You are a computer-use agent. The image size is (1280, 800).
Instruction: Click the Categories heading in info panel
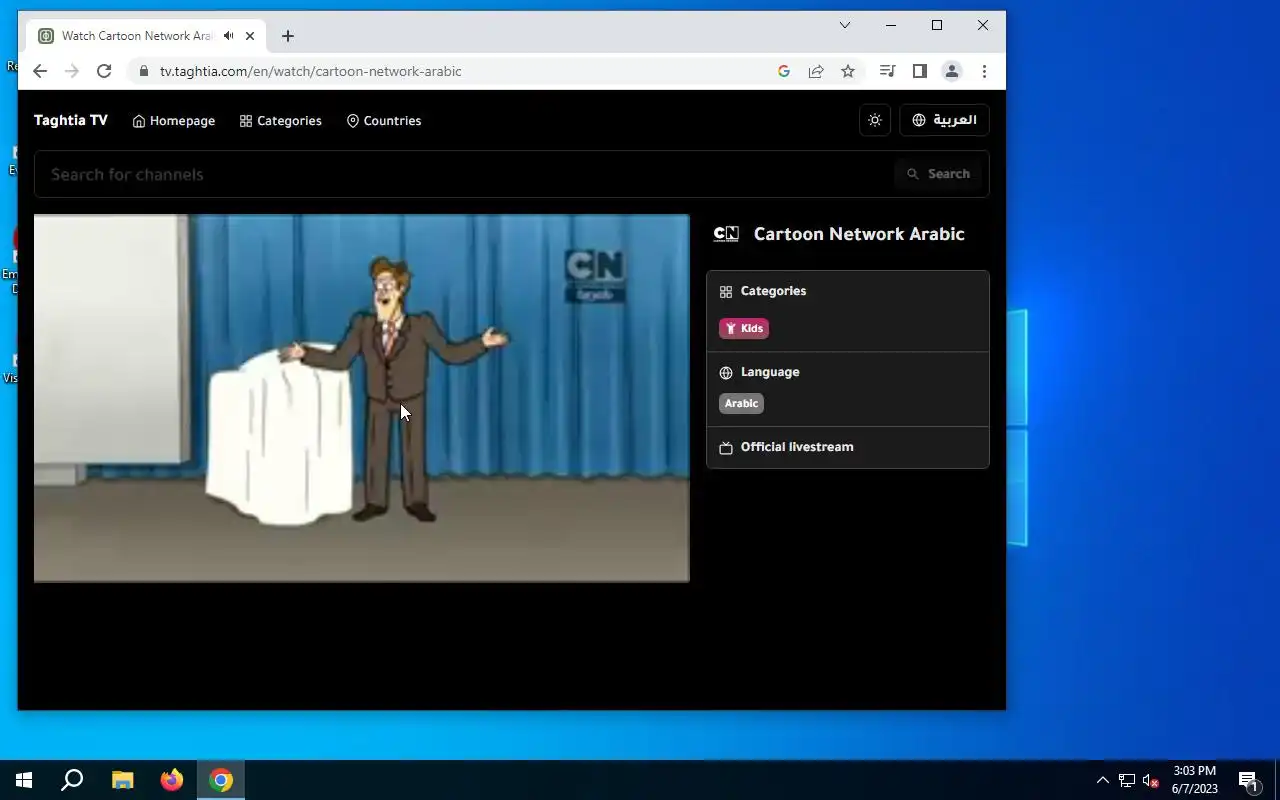[x=773, y=291]
